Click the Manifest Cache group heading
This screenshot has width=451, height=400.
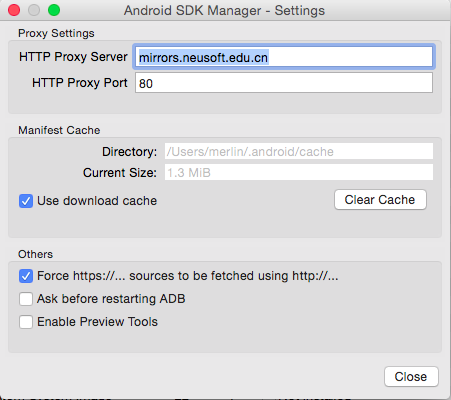click(59, 130)
